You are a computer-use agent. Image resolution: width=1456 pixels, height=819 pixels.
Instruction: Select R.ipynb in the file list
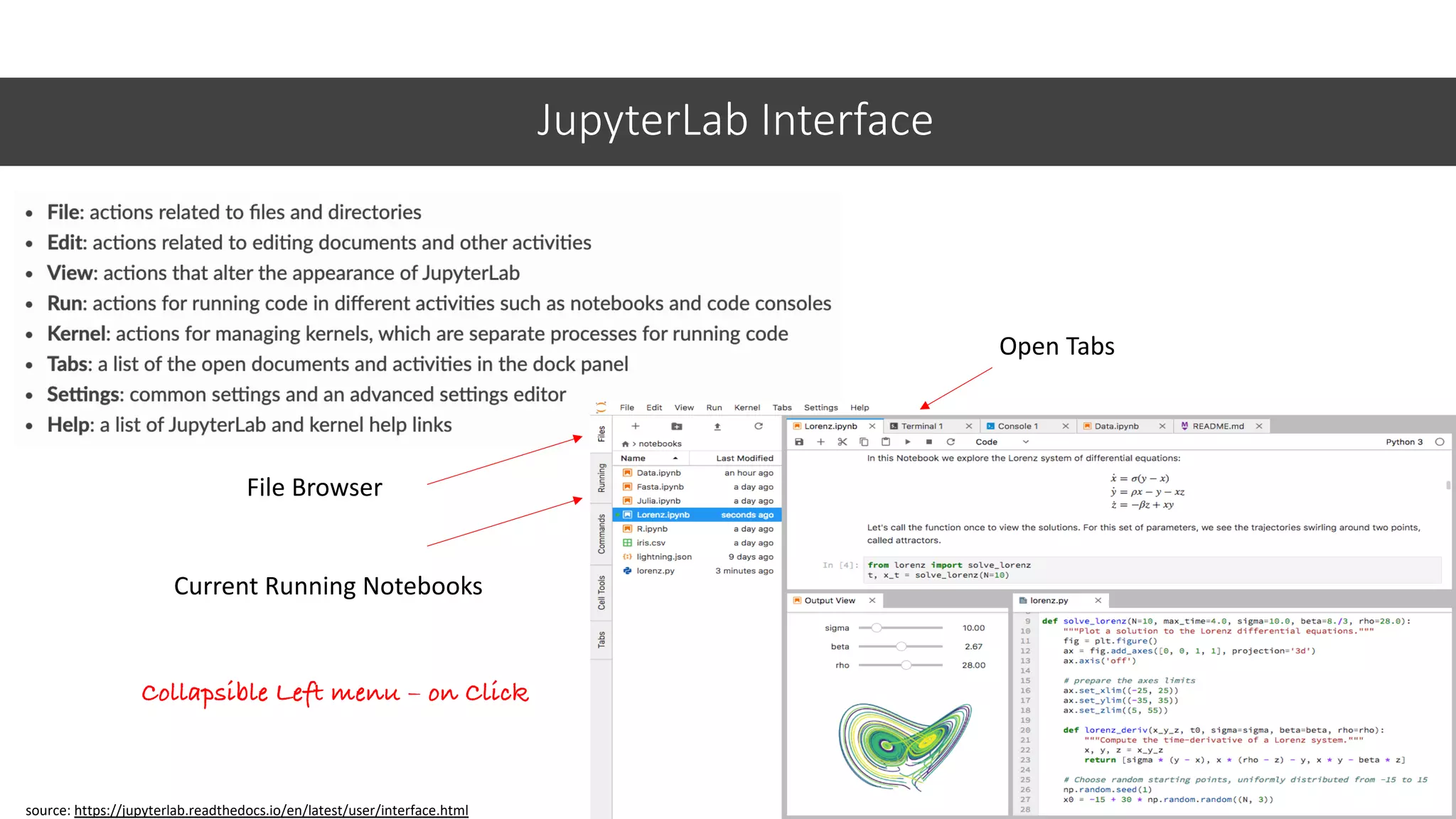pyautogui.click(x=697, y=529)
